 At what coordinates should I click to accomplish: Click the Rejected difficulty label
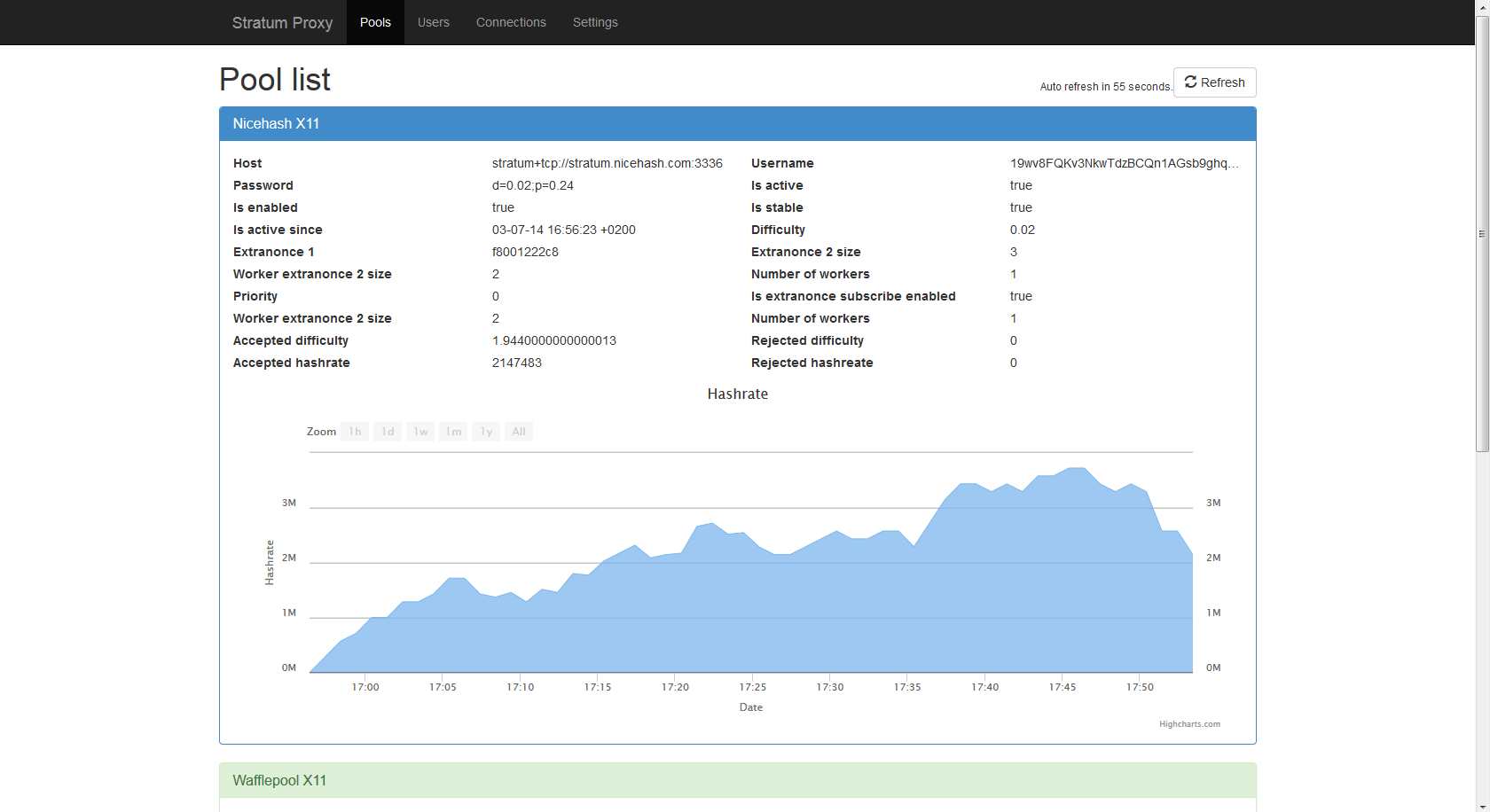pos(807,340)
